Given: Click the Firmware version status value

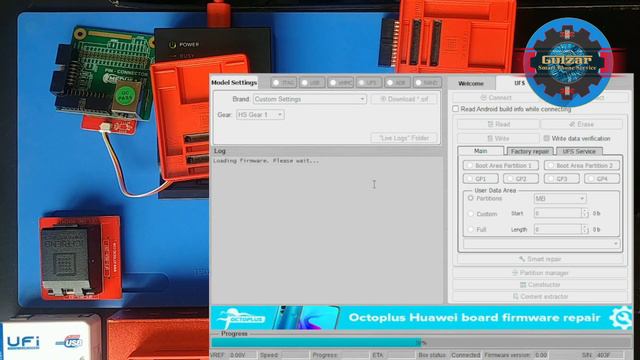Looking at the screenshot, I should point(541,355).
